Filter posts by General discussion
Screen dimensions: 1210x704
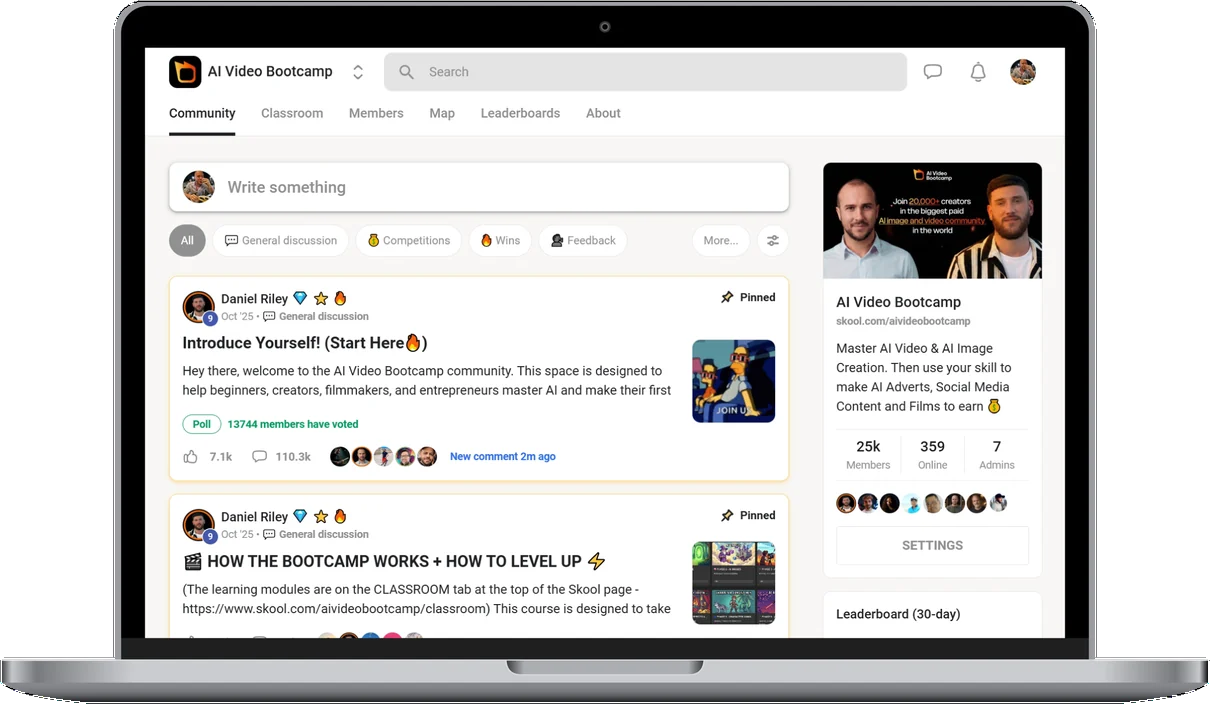click(281, 240)
